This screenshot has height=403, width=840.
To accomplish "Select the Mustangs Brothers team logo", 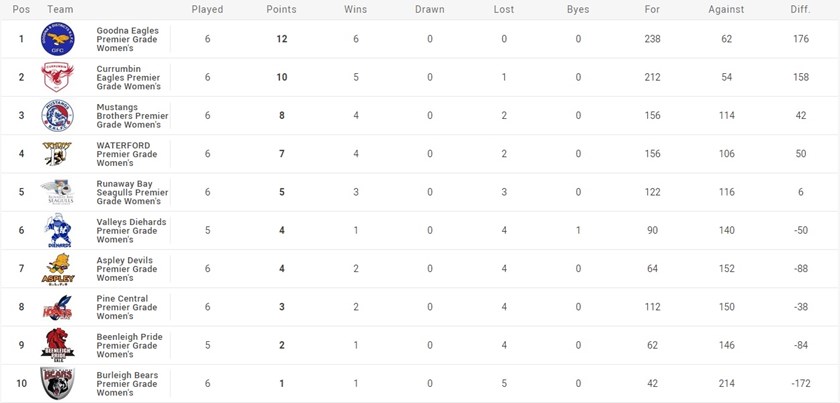I will (57, 116).
